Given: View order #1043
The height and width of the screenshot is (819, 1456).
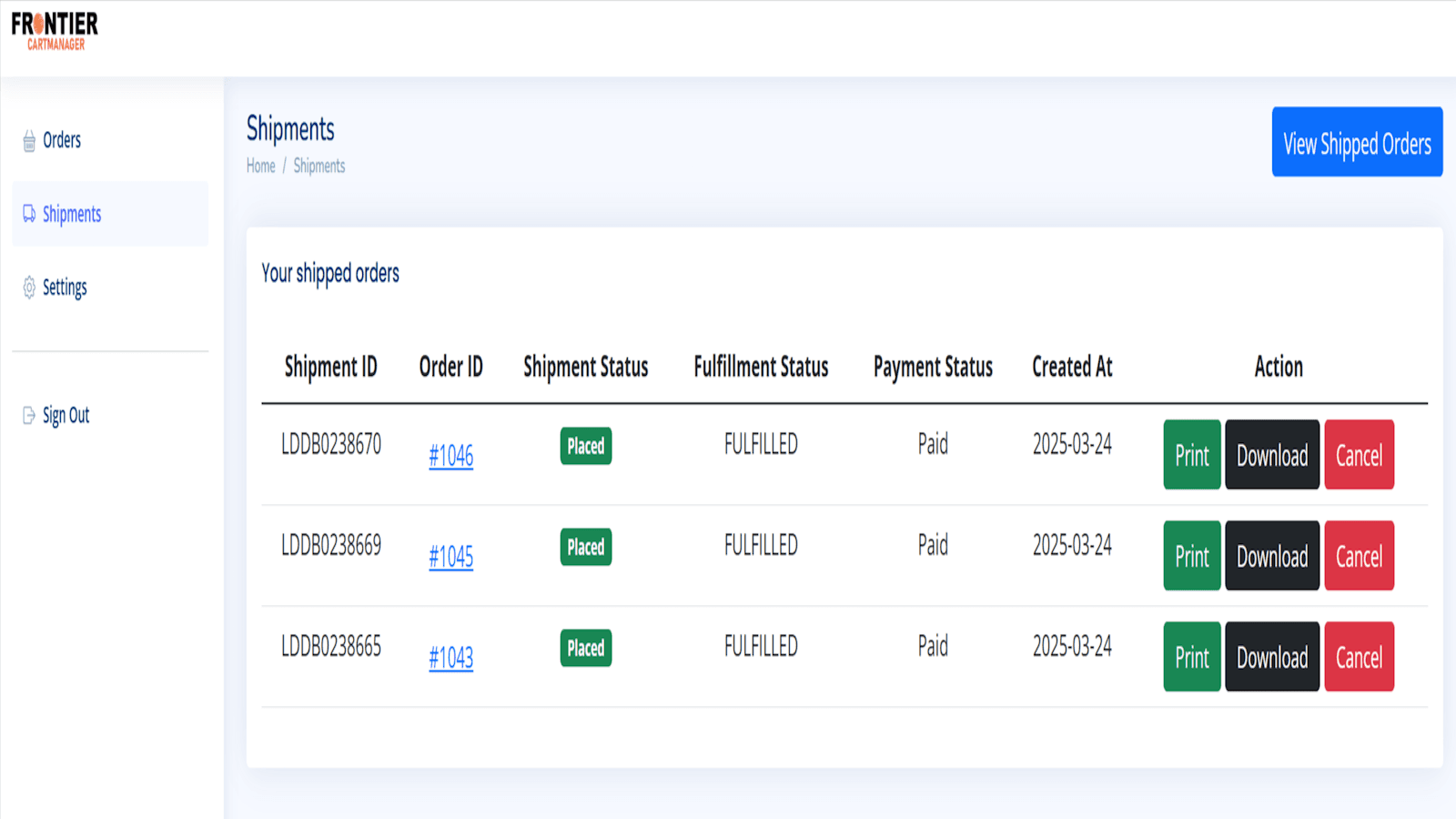Looking at the screenshot, I should 451,659.
